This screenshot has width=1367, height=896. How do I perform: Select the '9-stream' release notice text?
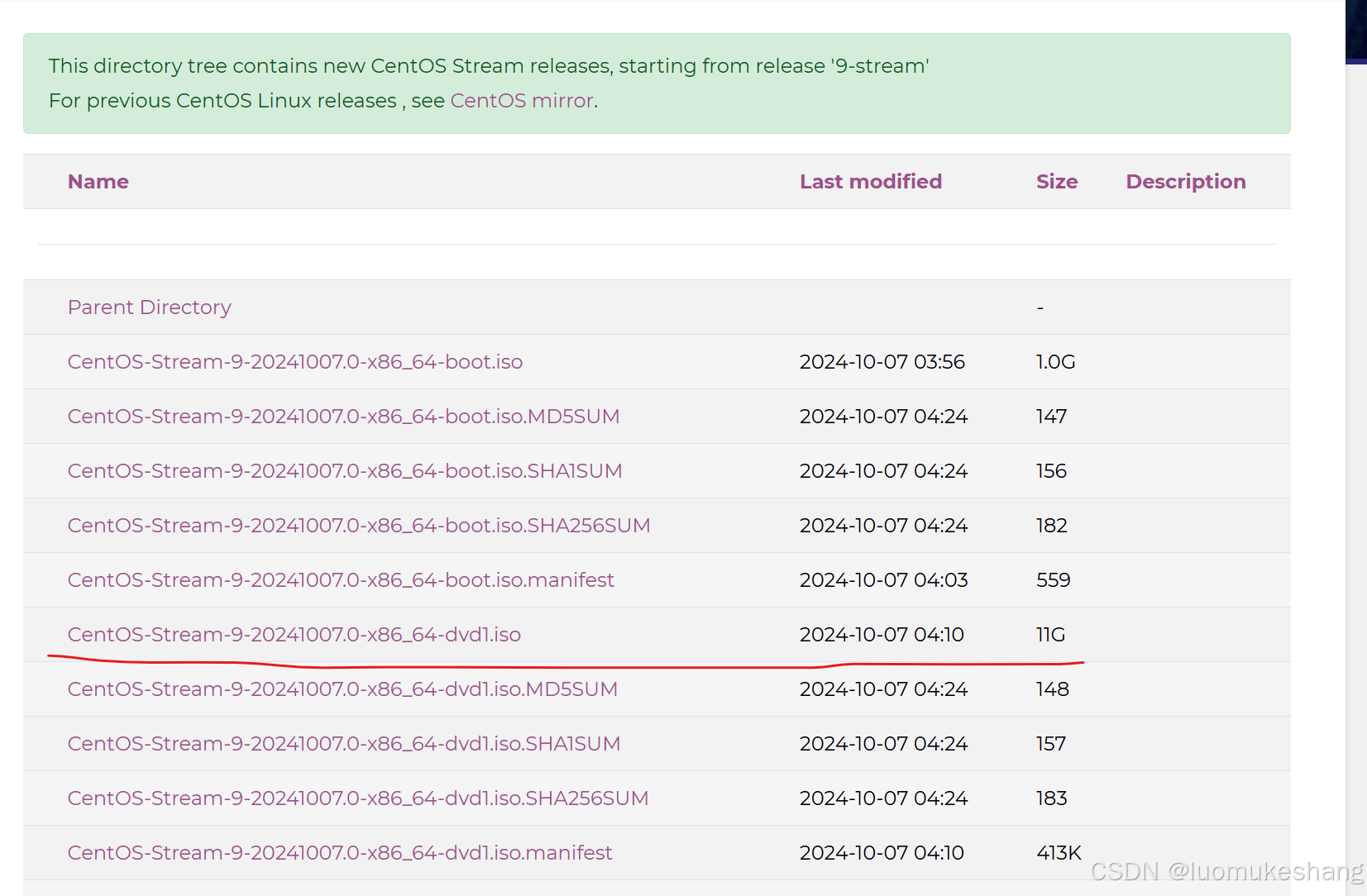489,66
